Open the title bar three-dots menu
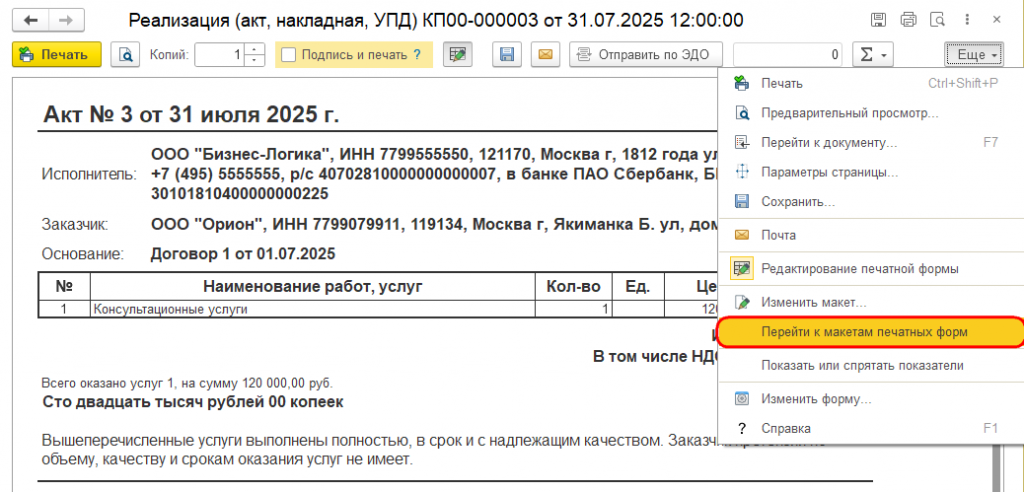The image size is (1024, 492). 968,20
